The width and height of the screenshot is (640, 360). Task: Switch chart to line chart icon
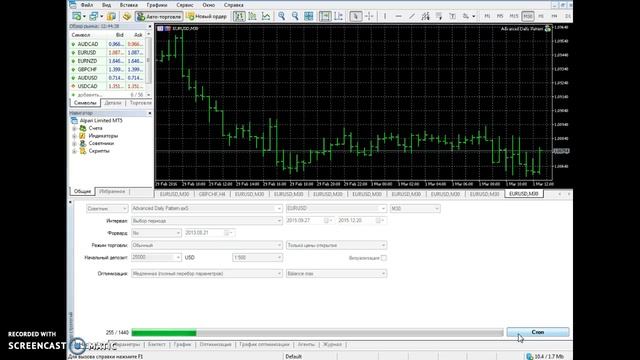coord(266,16)
